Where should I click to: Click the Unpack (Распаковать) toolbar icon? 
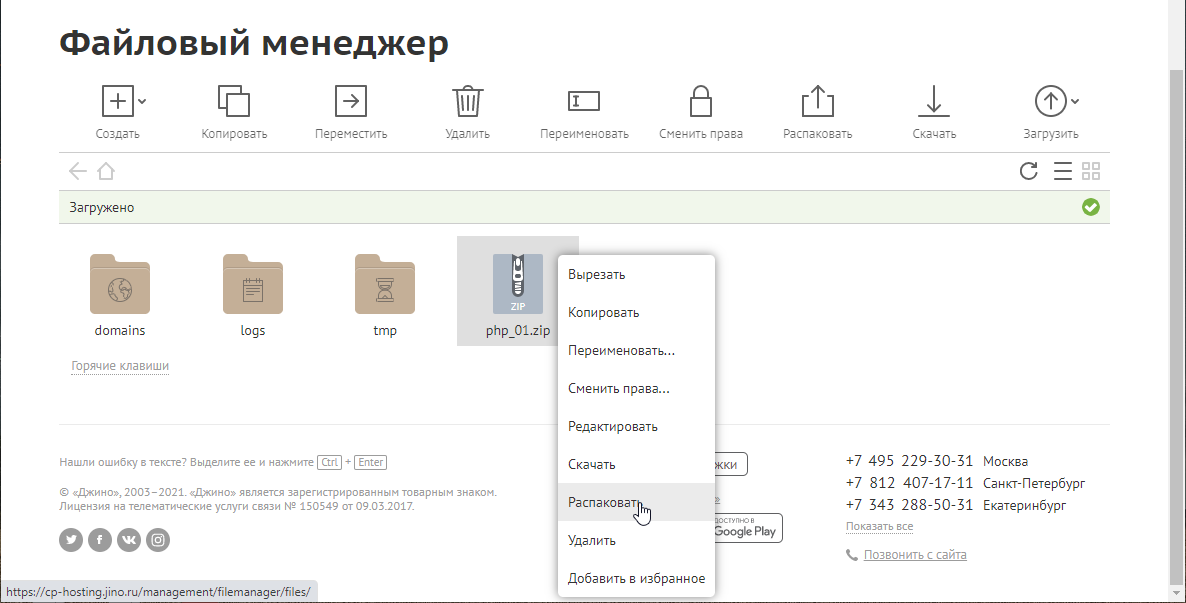coord(817,102)
